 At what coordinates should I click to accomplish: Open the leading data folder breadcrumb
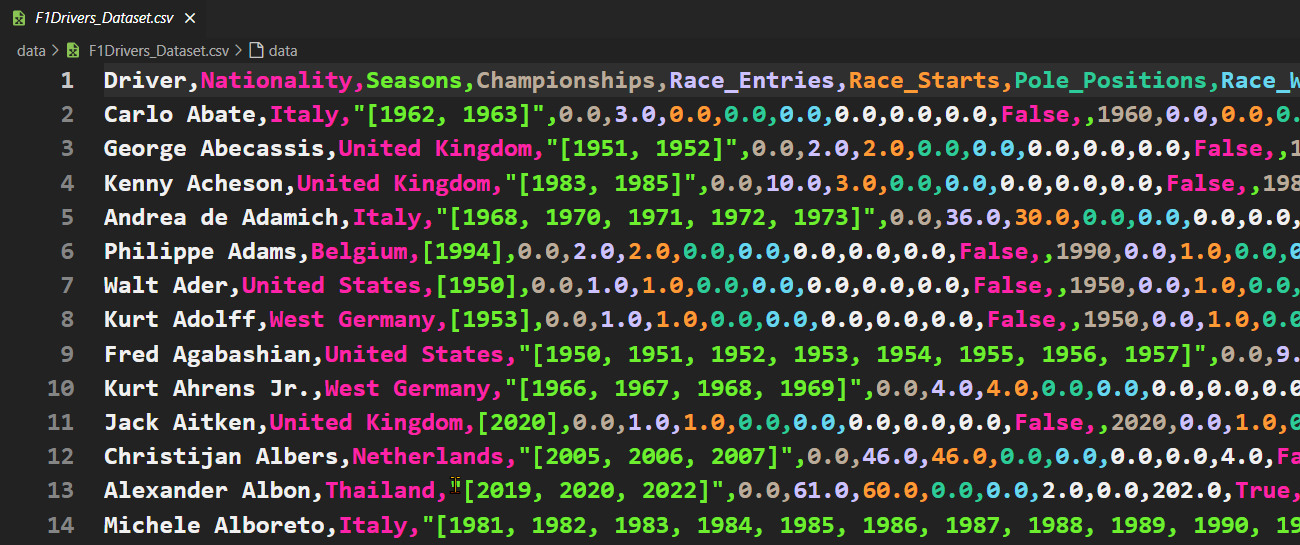pos(31,50)
